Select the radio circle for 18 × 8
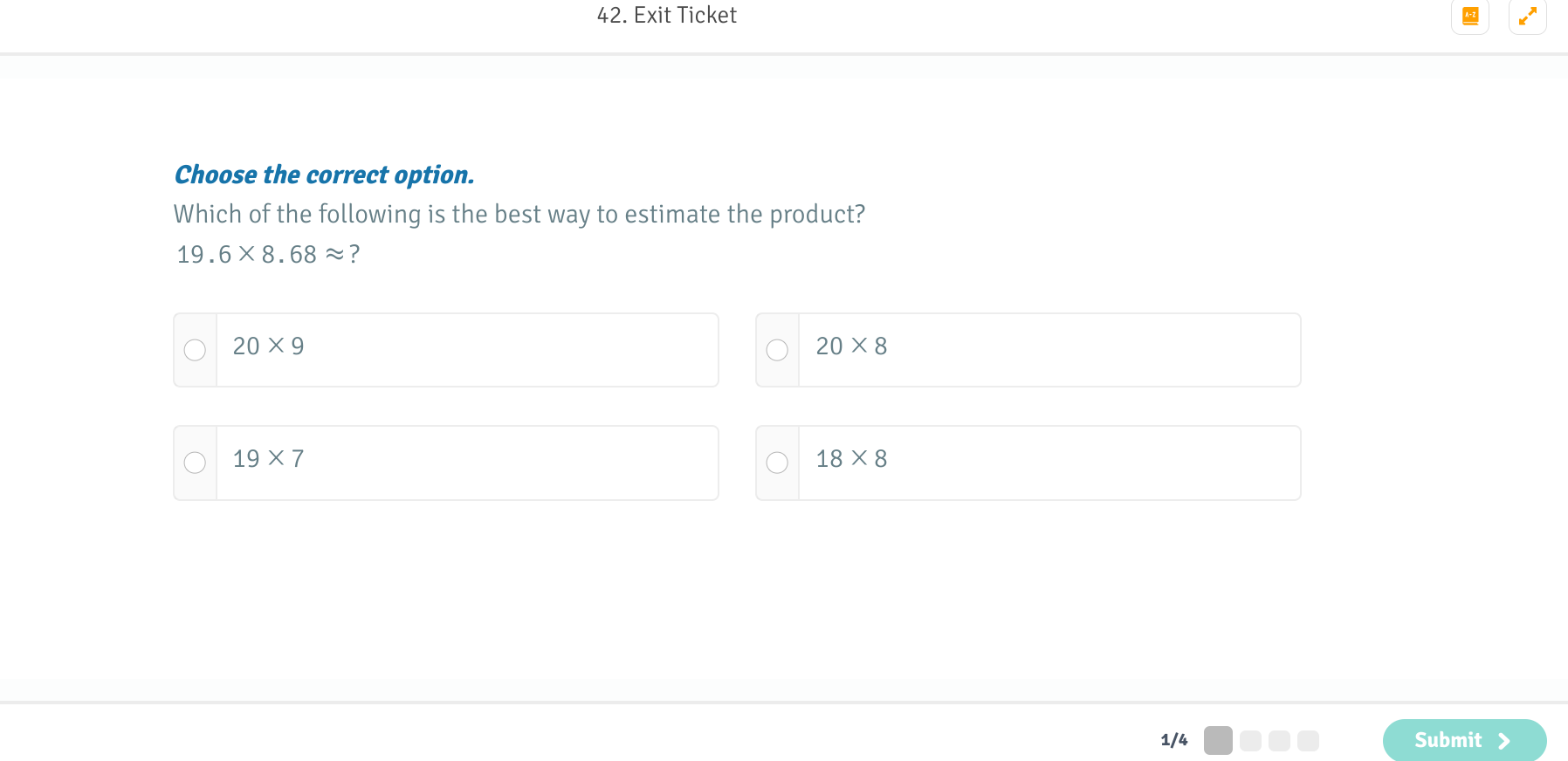1568x761 pixels. [777, 463]
